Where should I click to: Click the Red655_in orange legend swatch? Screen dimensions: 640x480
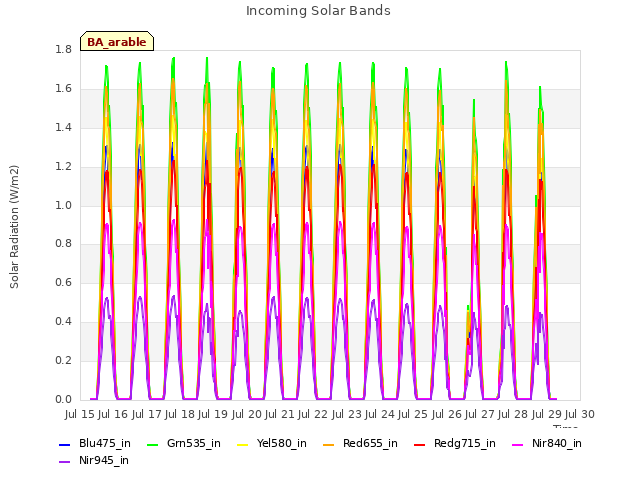click(x=329, y=444)
